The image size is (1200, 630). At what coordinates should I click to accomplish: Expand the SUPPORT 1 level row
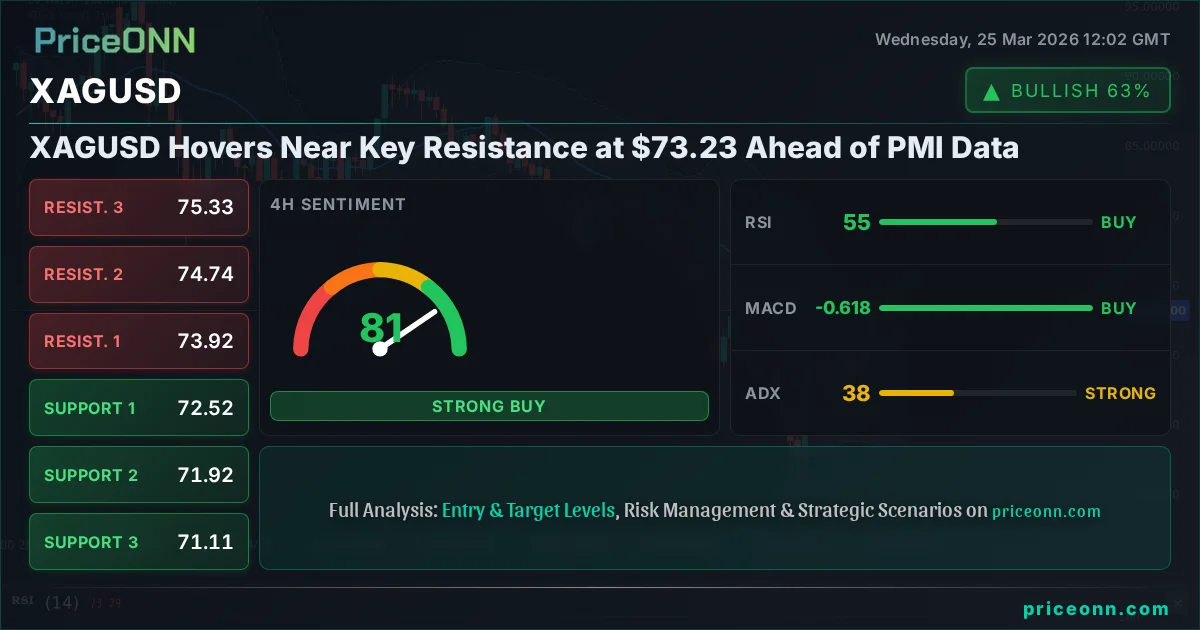(138, 408)
